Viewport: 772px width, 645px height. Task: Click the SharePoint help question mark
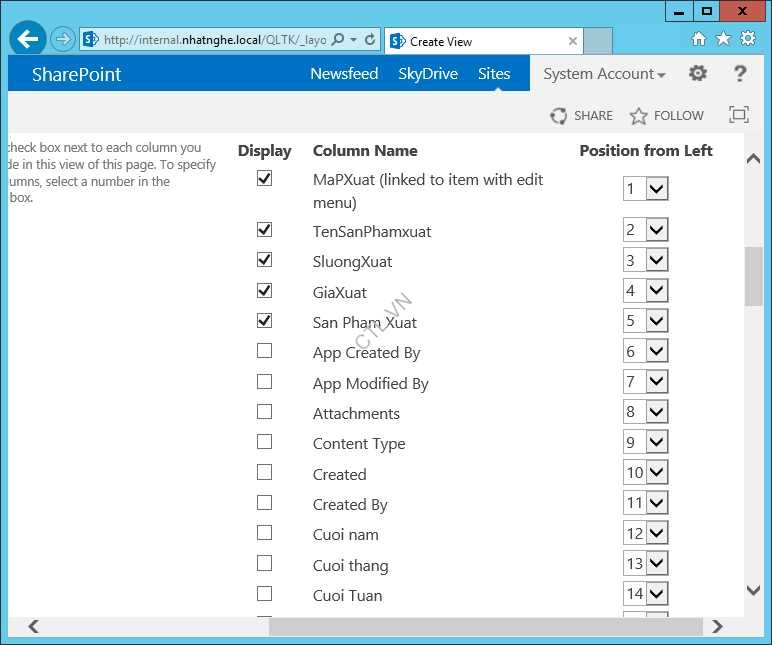(x=740, y=73)
